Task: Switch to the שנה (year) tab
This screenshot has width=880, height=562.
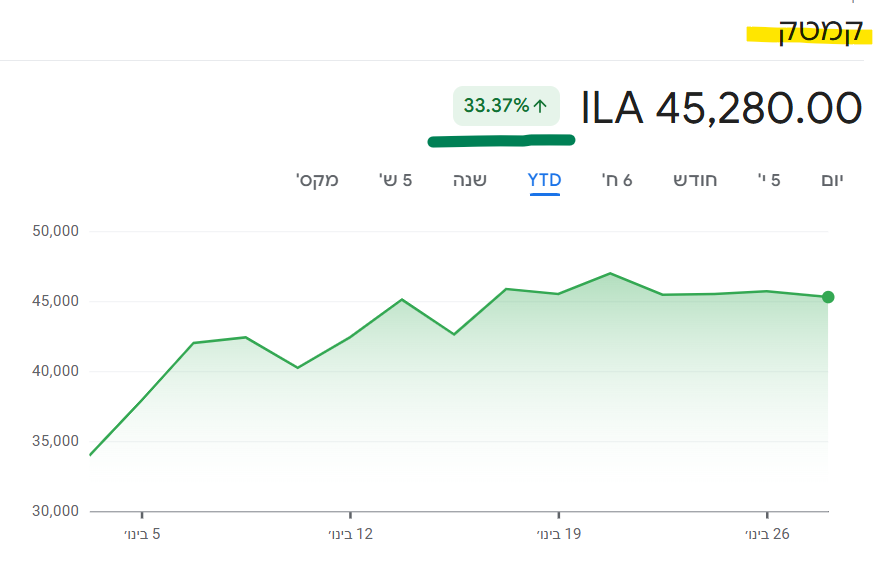Action: click(470, 180)
